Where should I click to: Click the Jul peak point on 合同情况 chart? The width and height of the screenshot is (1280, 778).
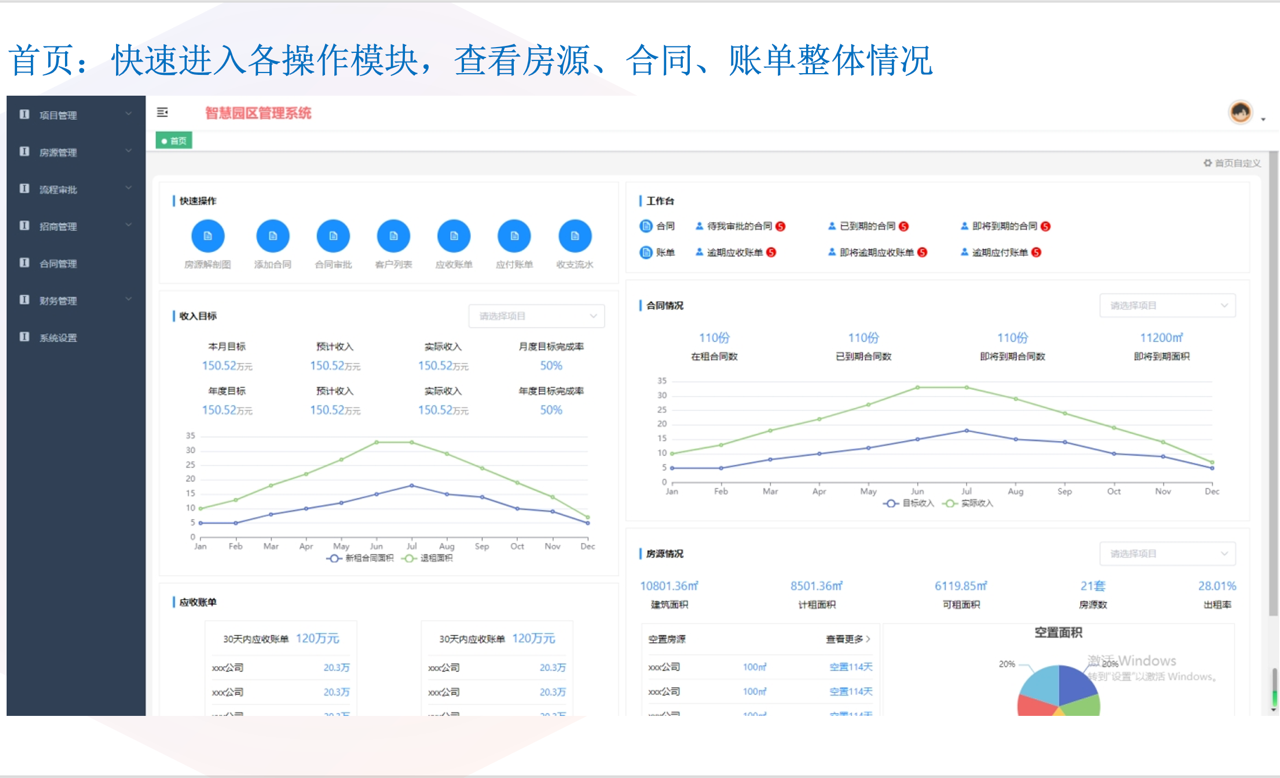966,387
